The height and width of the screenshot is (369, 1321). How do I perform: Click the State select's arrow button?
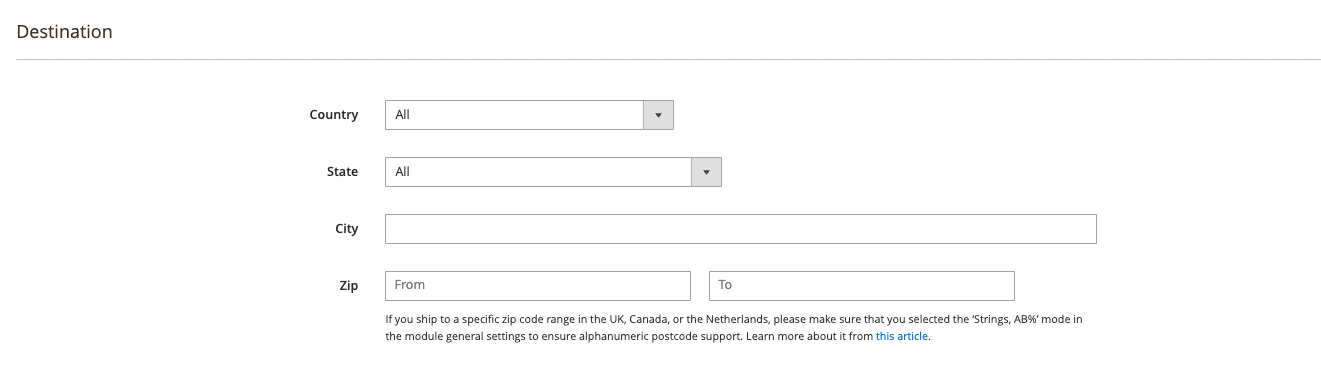(706, 172)
